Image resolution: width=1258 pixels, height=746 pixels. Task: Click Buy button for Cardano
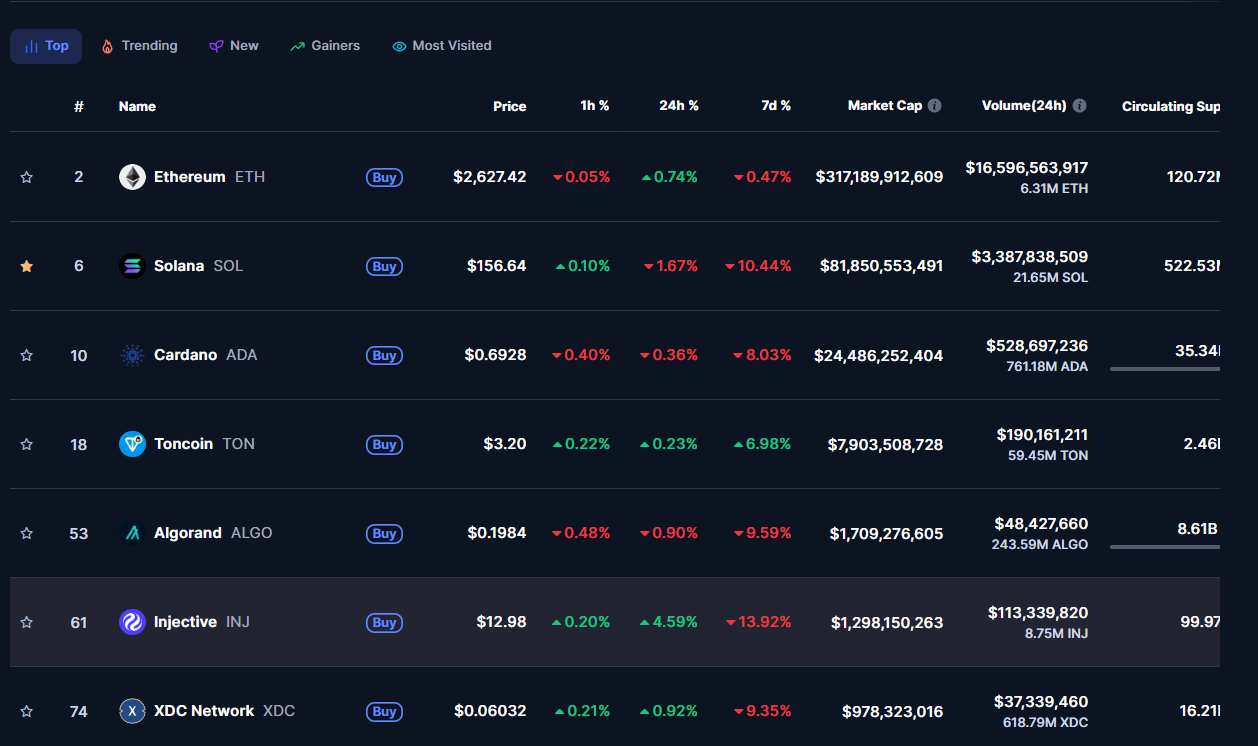pyautogui.click(x=385, y=355)
